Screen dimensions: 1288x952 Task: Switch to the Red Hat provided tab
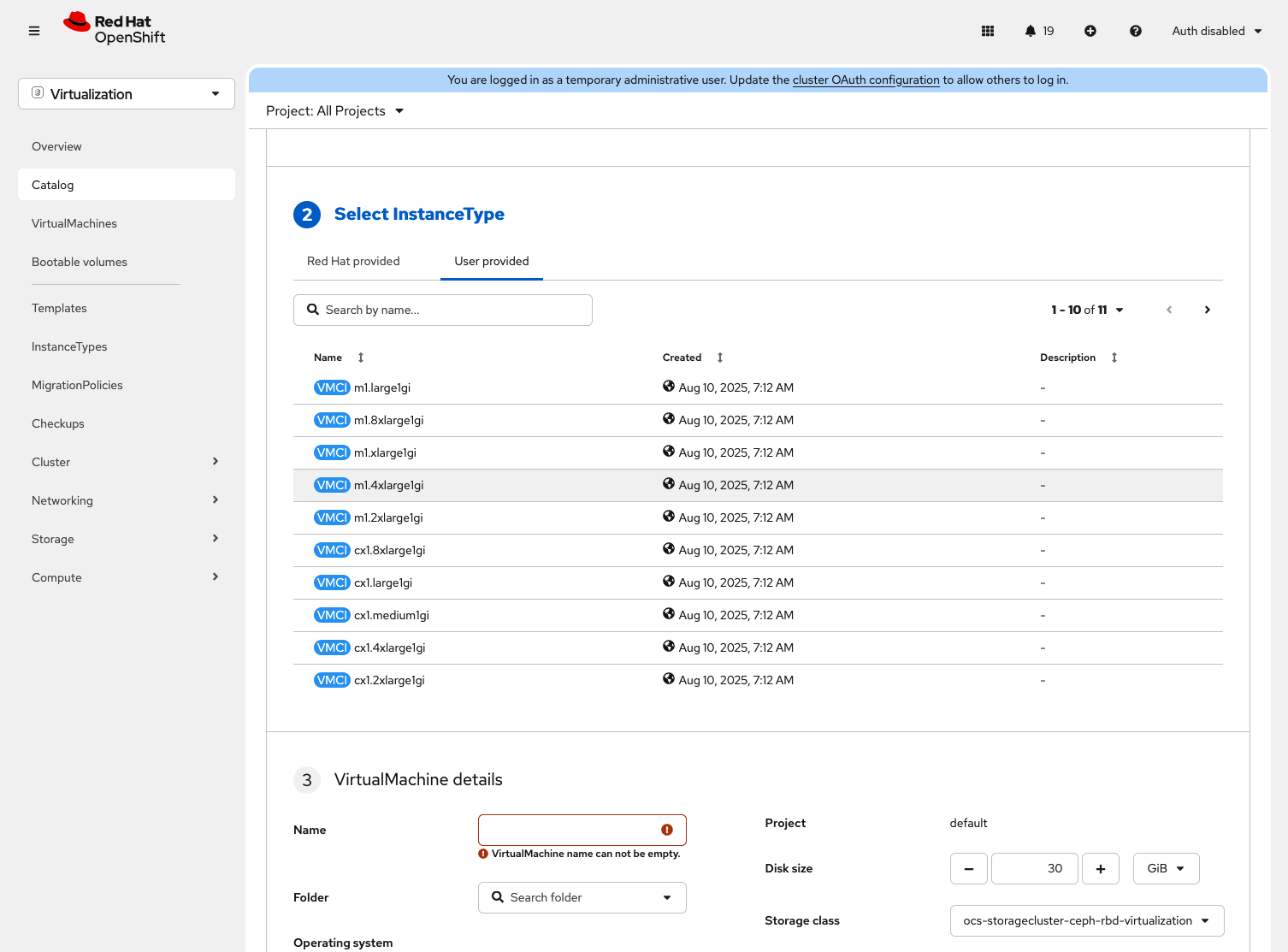click(x=353, y=261)
